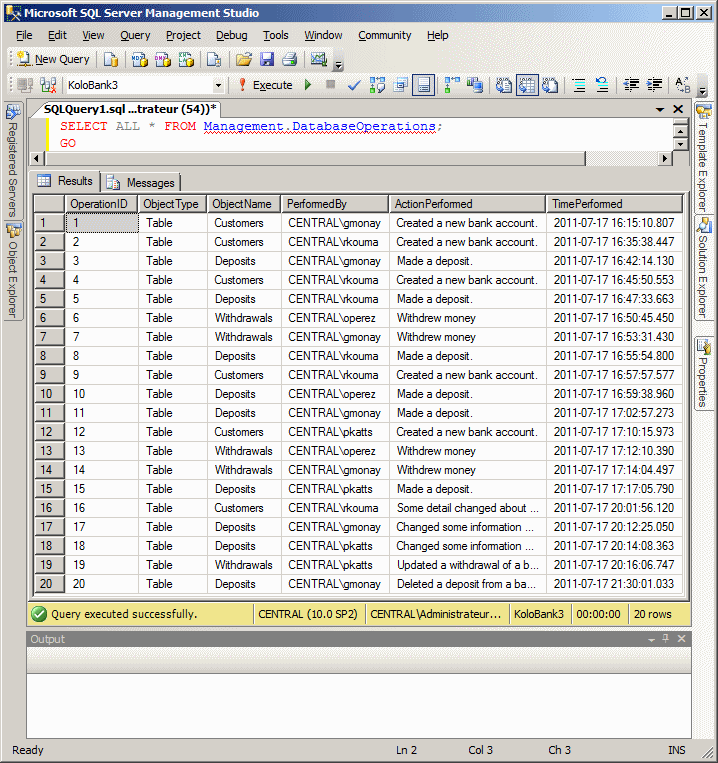Click the green Debug play icon
This screenshot has width=718, height=763.
[308, 85]
